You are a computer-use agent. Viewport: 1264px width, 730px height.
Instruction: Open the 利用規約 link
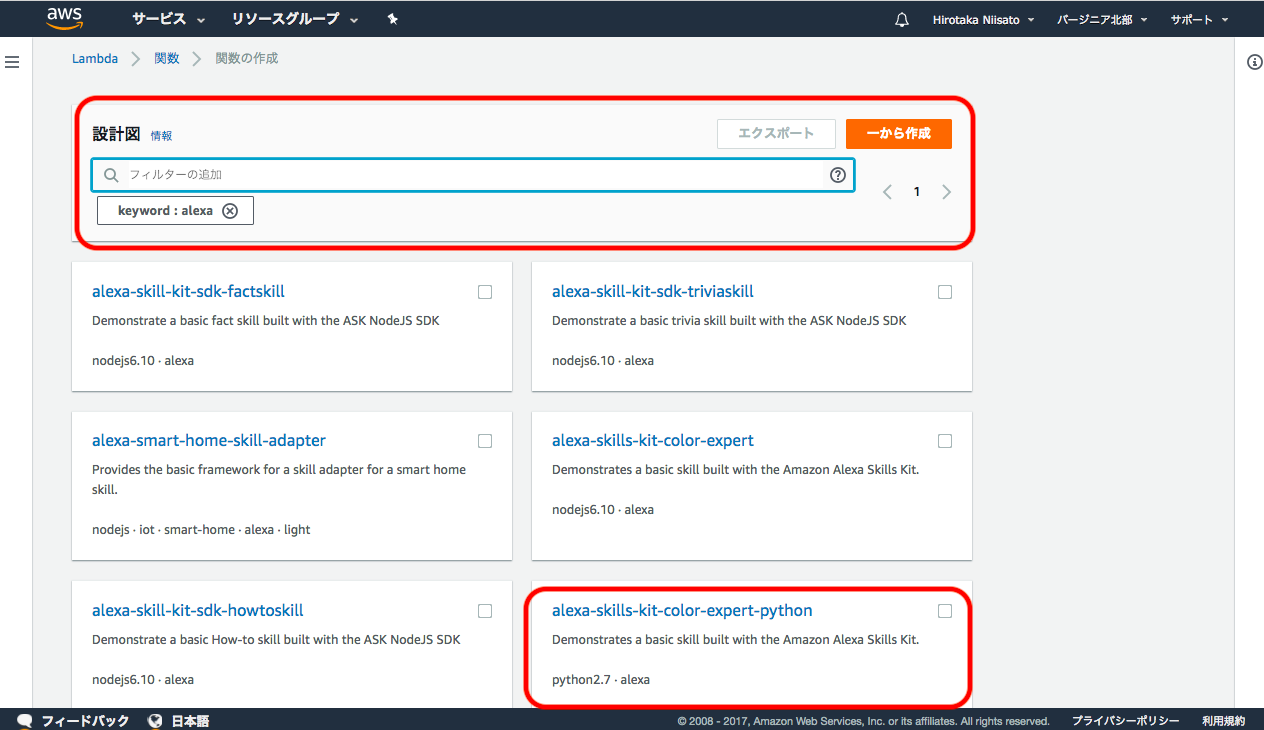coord(1224,721)
